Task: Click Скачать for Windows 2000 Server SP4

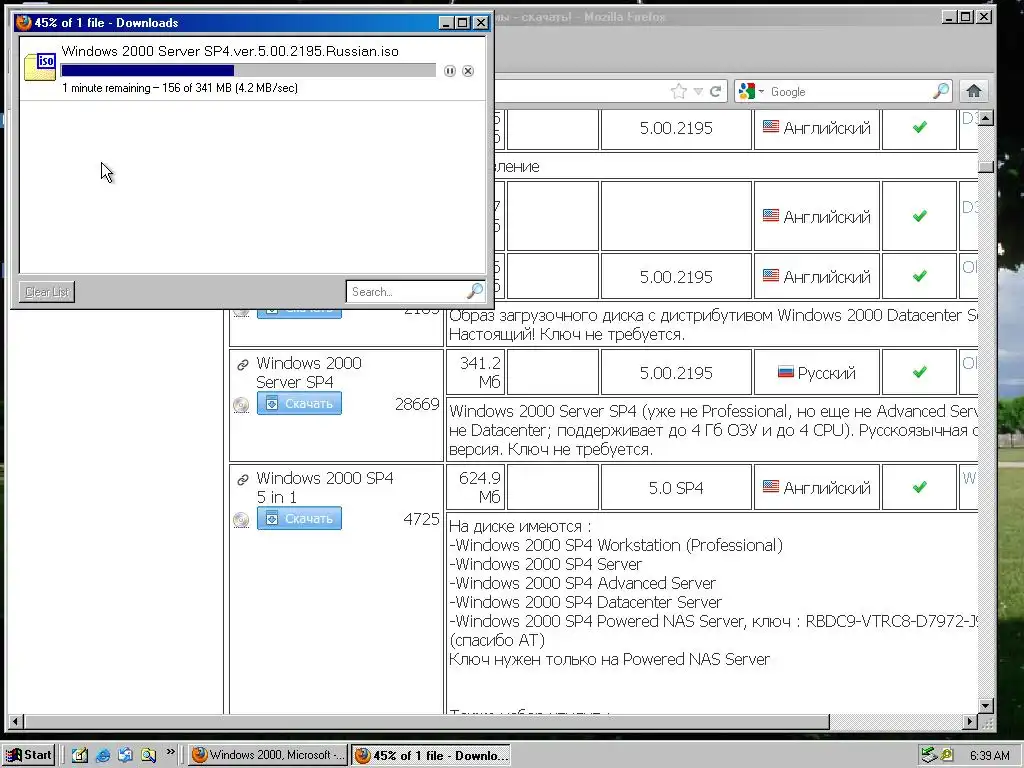Action: [299, 404]
